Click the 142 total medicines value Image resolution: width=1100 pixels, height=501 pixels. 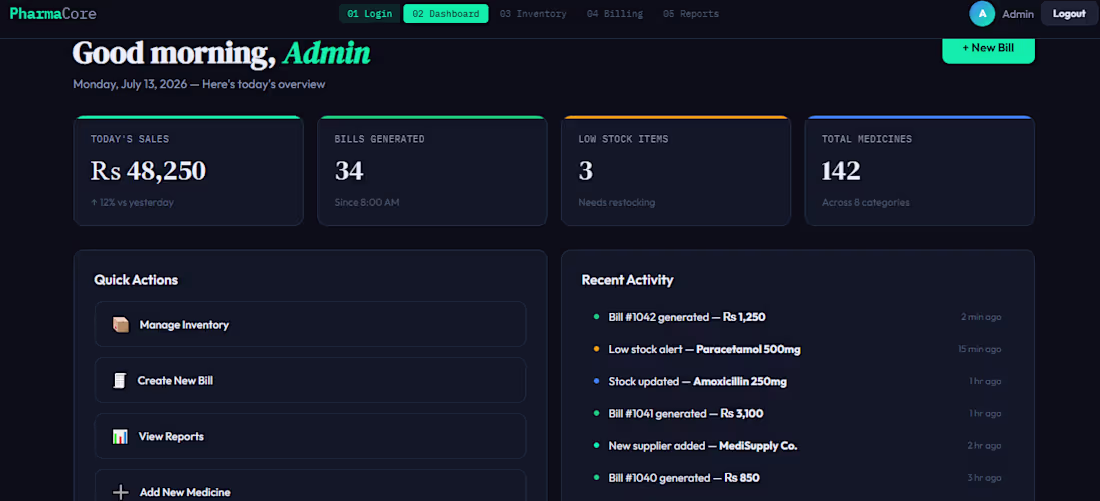841,171
